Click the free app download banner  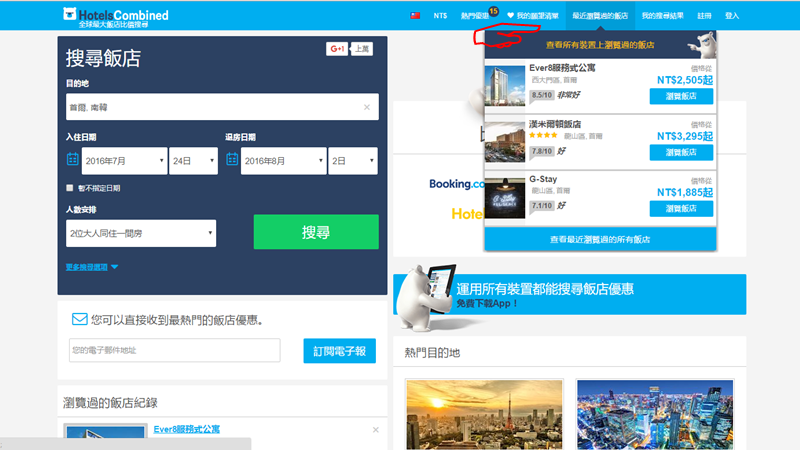pos(569,294)
